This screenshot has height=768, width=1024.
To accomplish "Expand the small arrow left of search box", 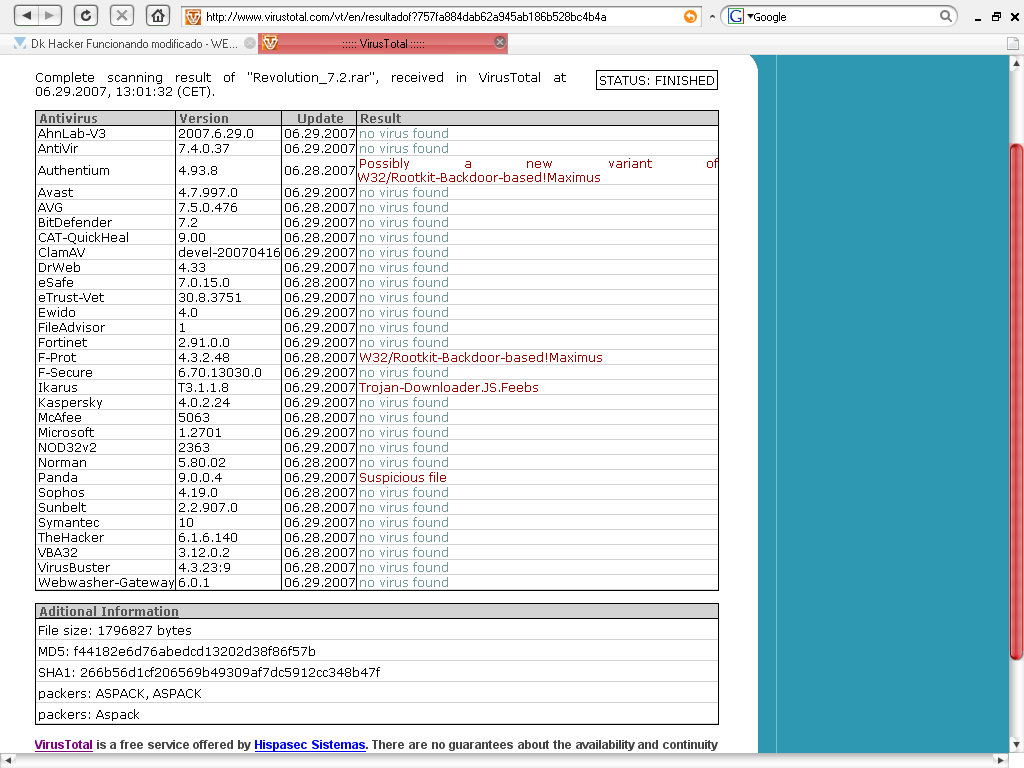I will 712,17.
